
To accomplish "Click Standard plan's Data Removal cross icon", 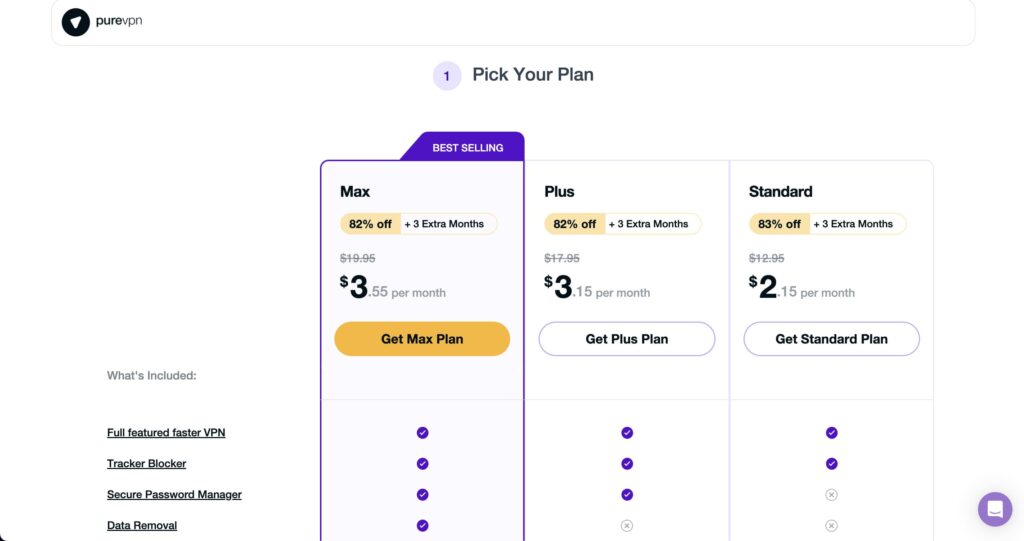I will 831,525.
